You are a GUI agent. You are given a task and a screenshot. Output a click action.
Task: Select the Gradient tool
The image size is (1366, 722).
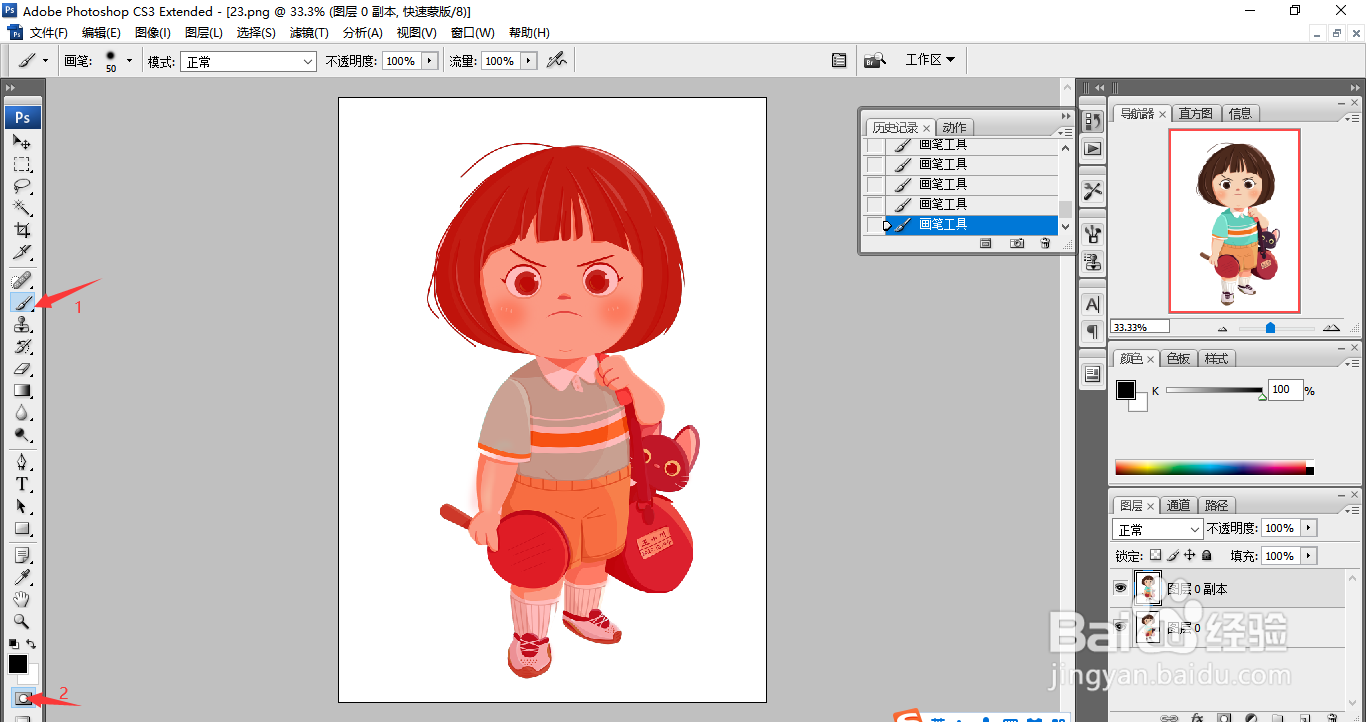pos(22,390)
